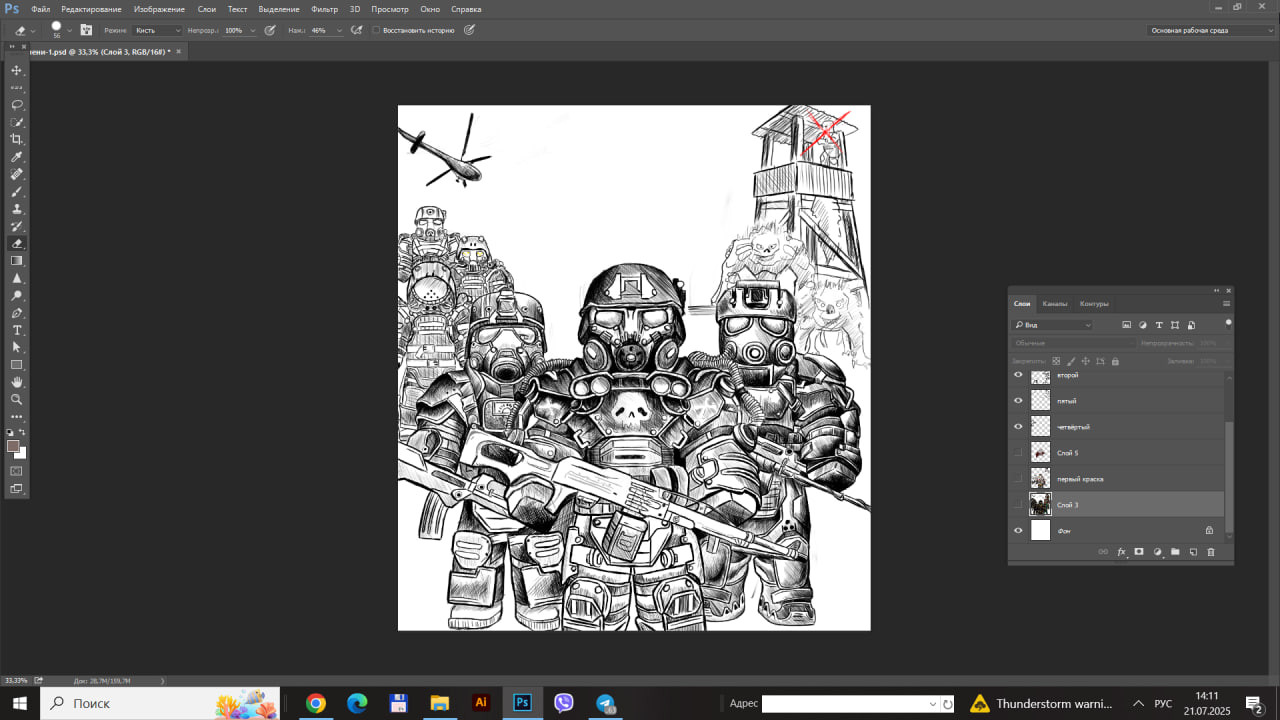1280x720 pixels.
Task: Show the "первый краска" layer
Action: pos(1018,479)
